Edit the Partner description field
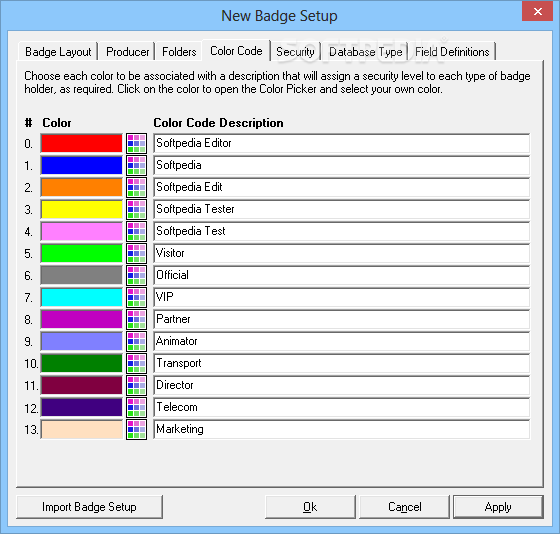The width and height of the screenshot is (560, 534). (x=341, y=319)
